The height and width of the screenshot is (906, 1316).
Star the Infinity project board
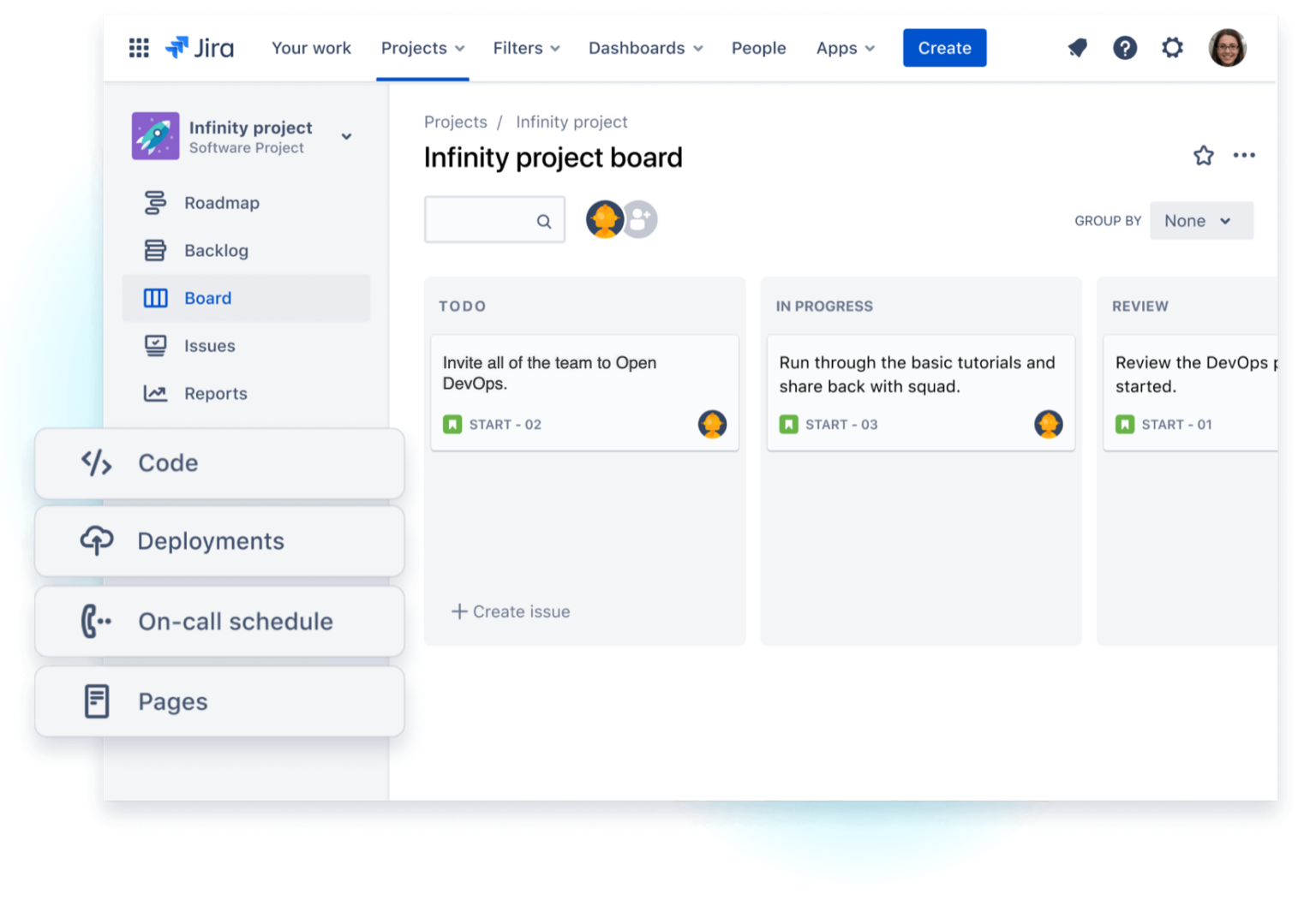click(1204, 156)
